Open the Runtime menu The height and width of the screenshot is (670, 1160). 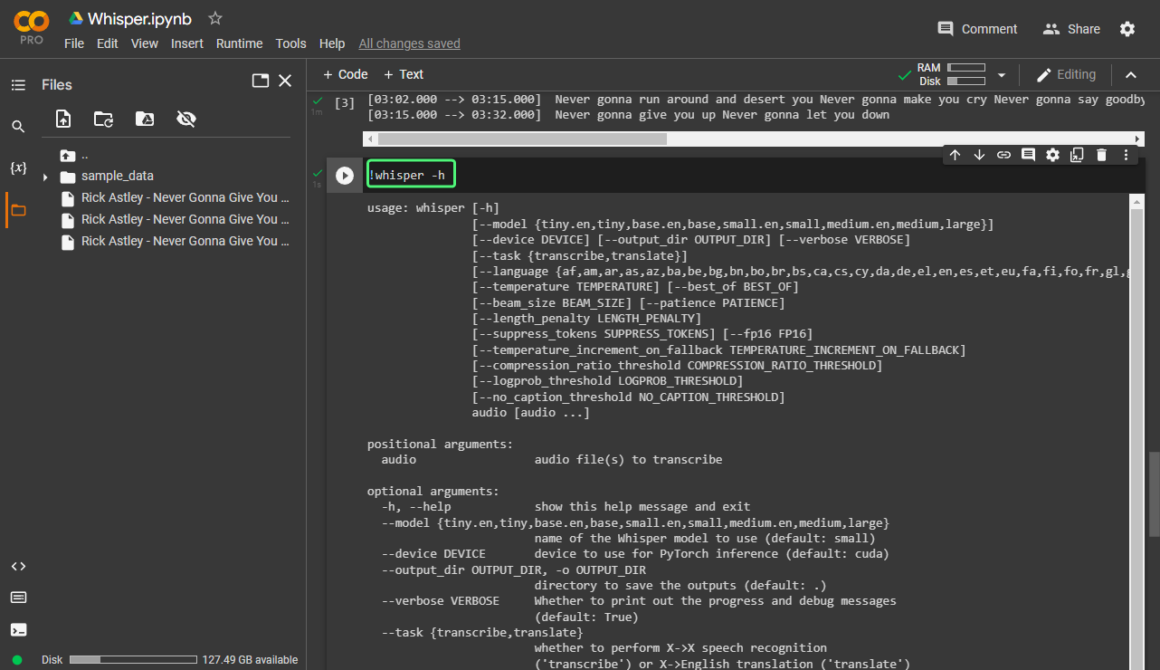[239, 43]
